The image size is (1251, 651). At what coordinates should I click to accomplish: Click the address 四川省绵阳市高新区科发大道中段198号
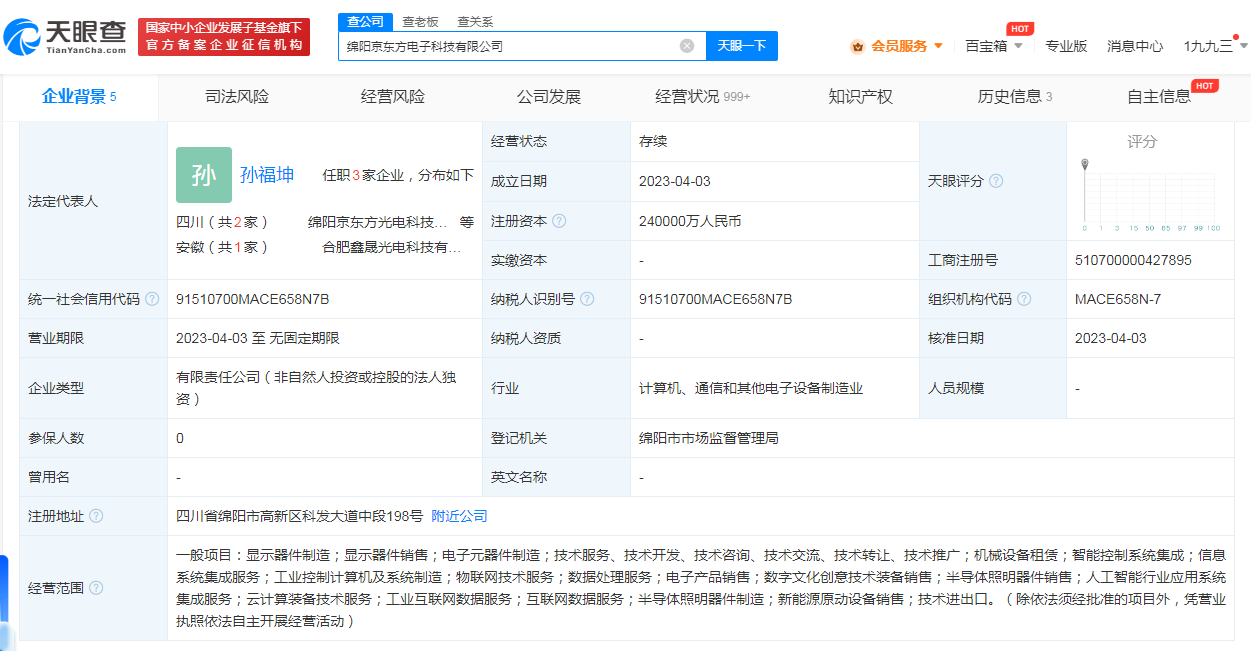299,516
